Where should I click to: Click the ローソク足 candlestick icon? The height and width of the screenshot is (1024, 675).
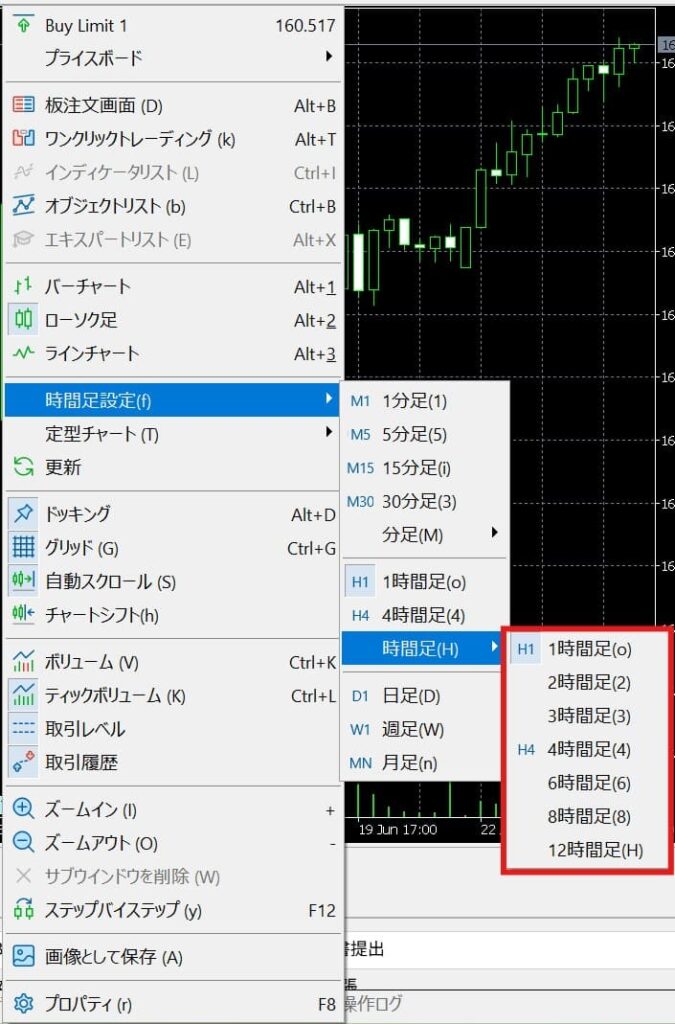[x=24, y=319]
